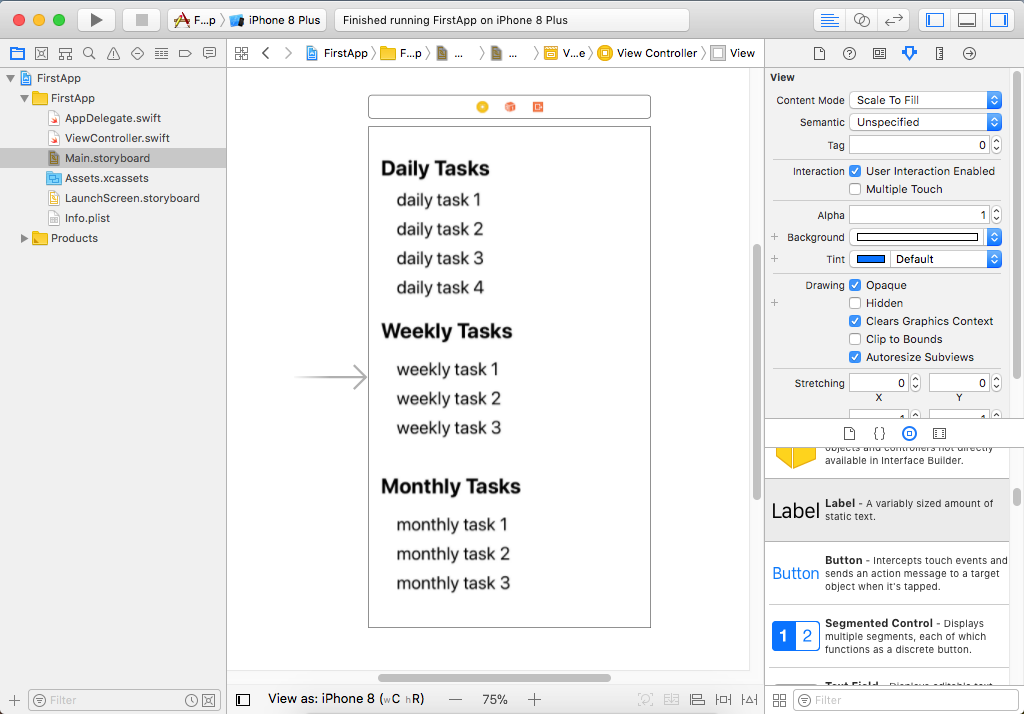The width and height of the screenshot is (1024, 714).
Task: Go back in editor history
Action: (266, 54)
